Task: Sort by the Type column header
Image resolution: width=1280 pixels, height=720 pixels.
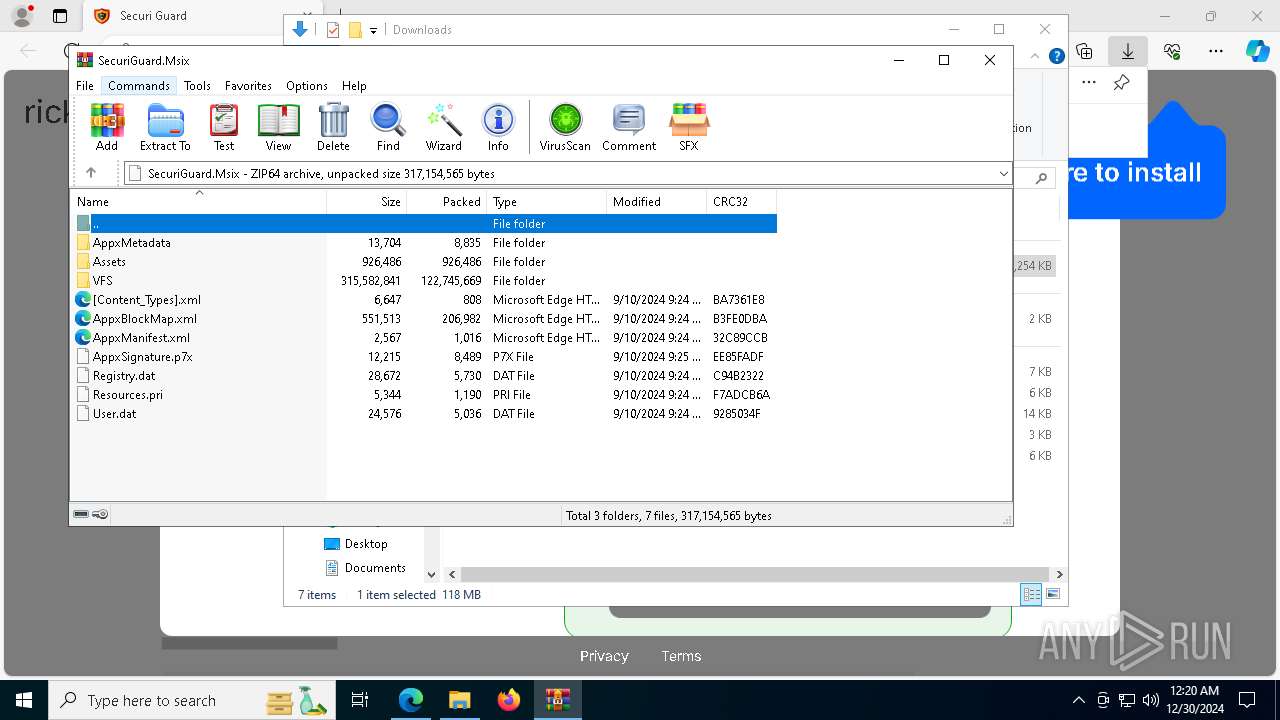Action: tap(547, 201)
